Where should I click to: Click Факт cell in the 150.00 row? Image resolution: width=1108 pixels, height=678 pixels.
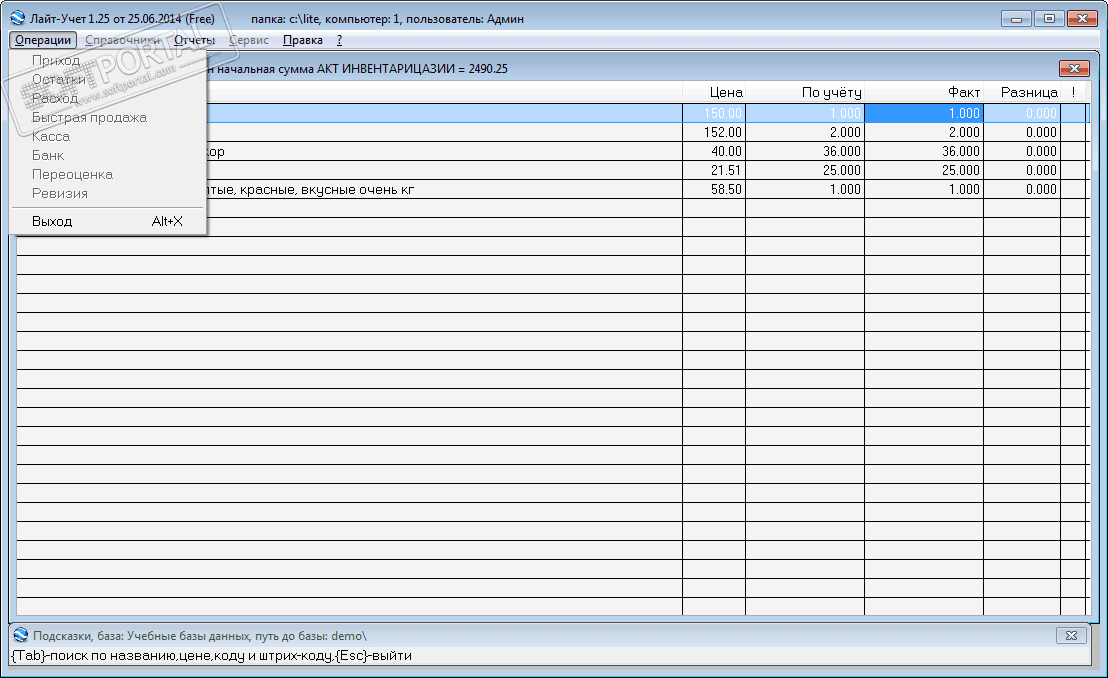click(924, 113)
